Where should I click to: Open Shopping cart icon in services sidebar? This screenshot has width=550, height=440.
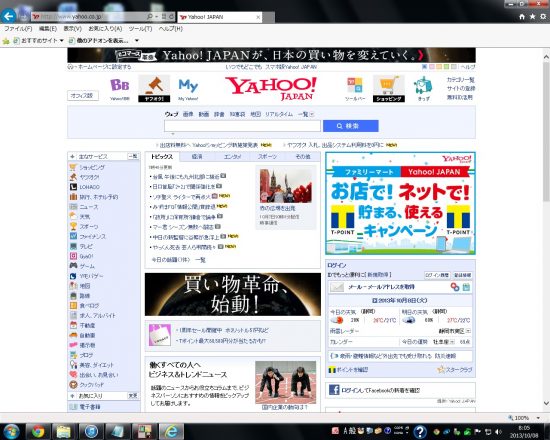click(x=73, y=167)
